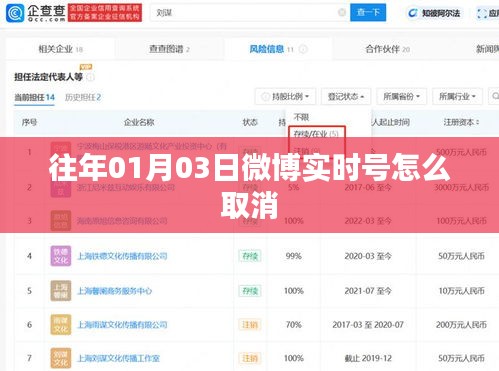
Task: Click in the search input field
Action: click(247, 13)
